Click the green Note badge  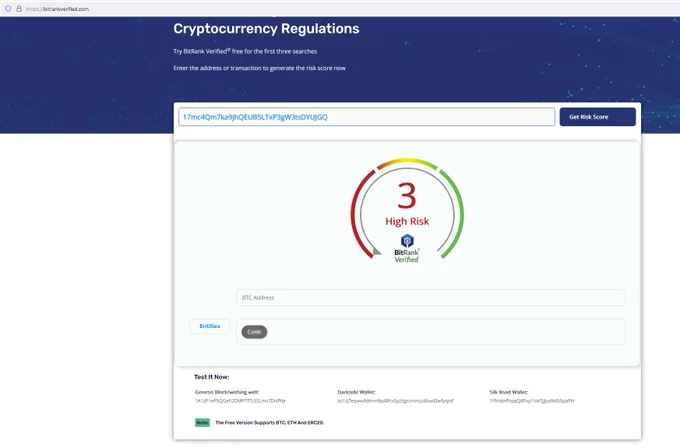[x=202, y=422]
